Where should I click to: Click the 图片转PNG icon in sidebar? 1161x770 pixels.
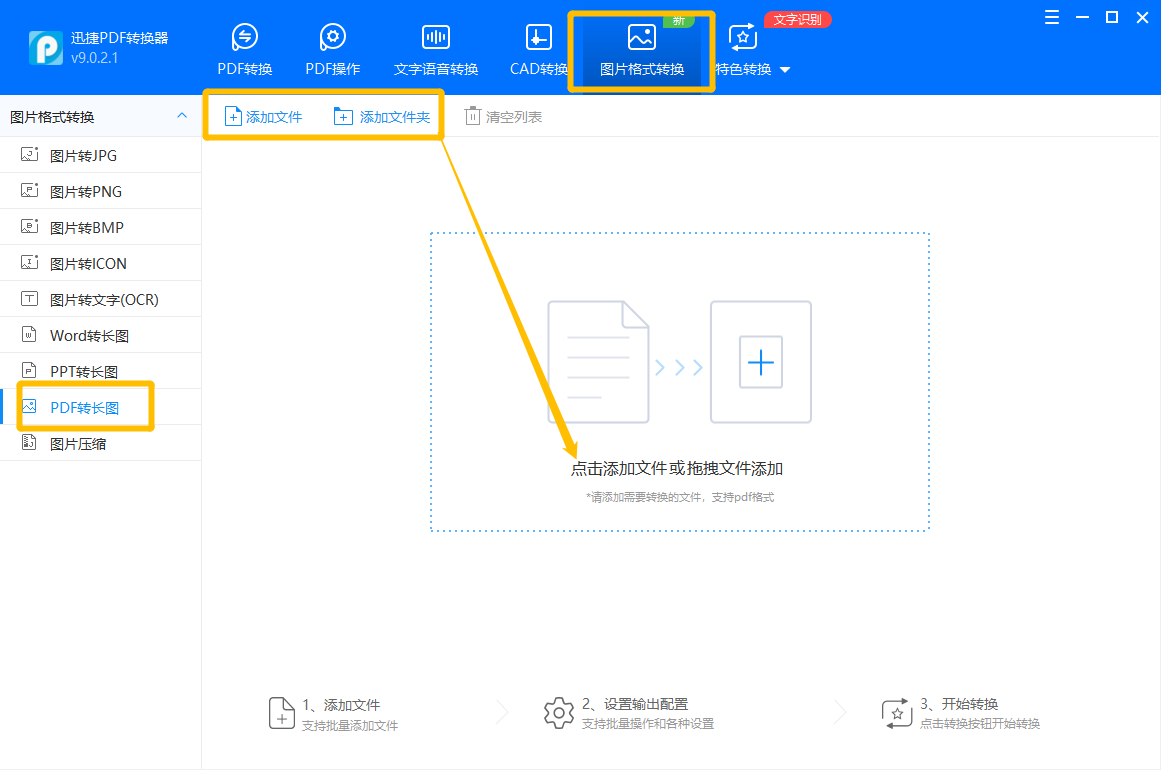[x=30, y=191]
